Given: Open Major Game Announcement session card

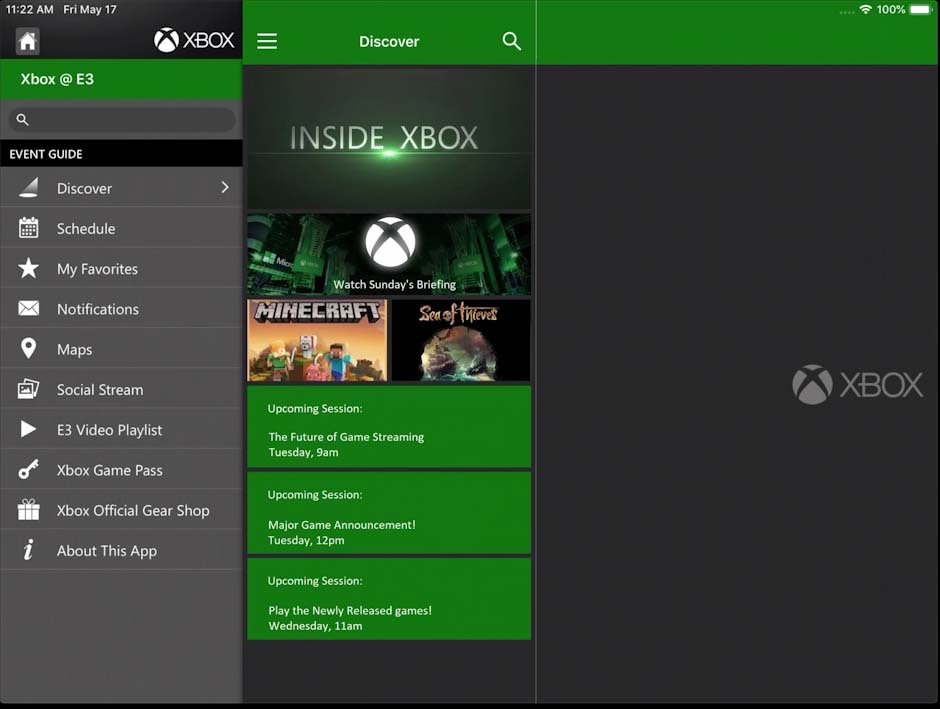Looking at the screenshot, I should [x=389, y=513].
